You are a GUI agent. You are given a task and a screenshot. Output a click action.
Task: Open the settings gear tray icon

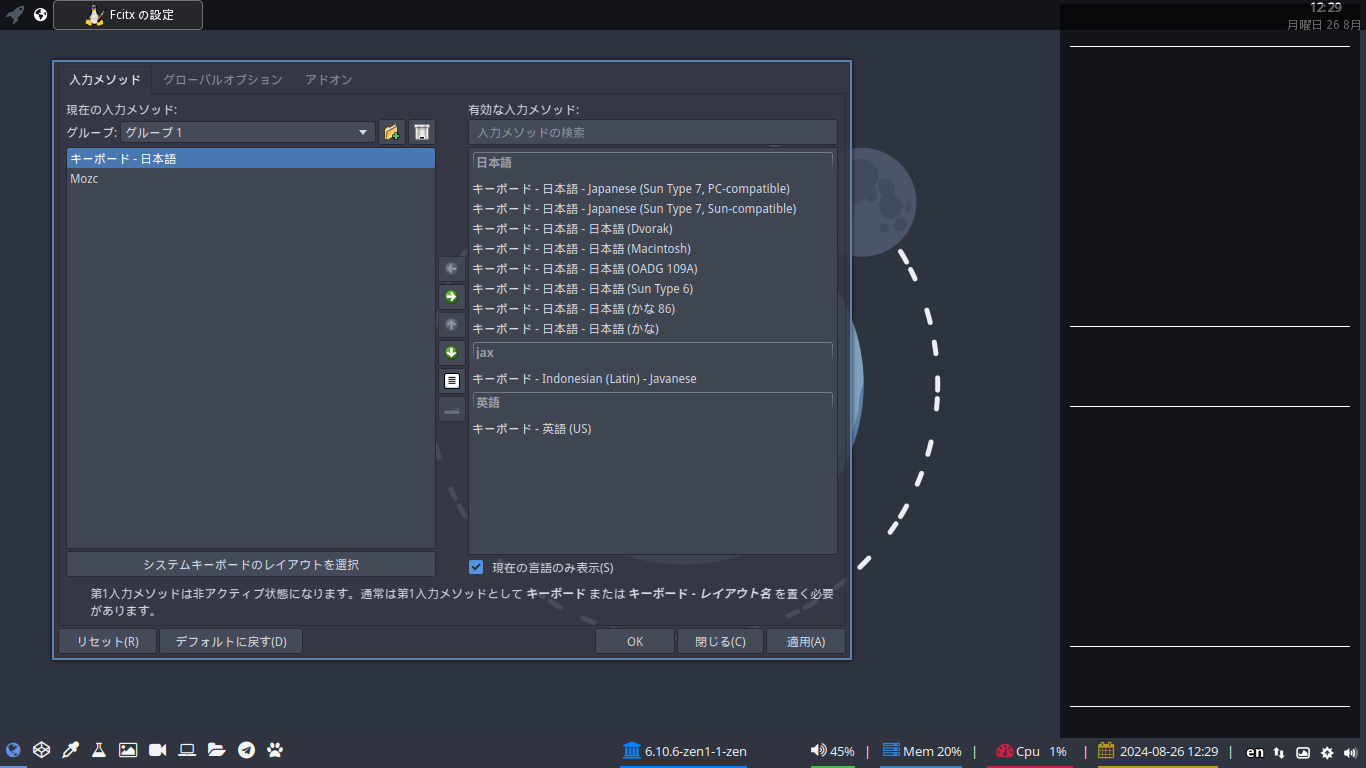coord(1328,752)
